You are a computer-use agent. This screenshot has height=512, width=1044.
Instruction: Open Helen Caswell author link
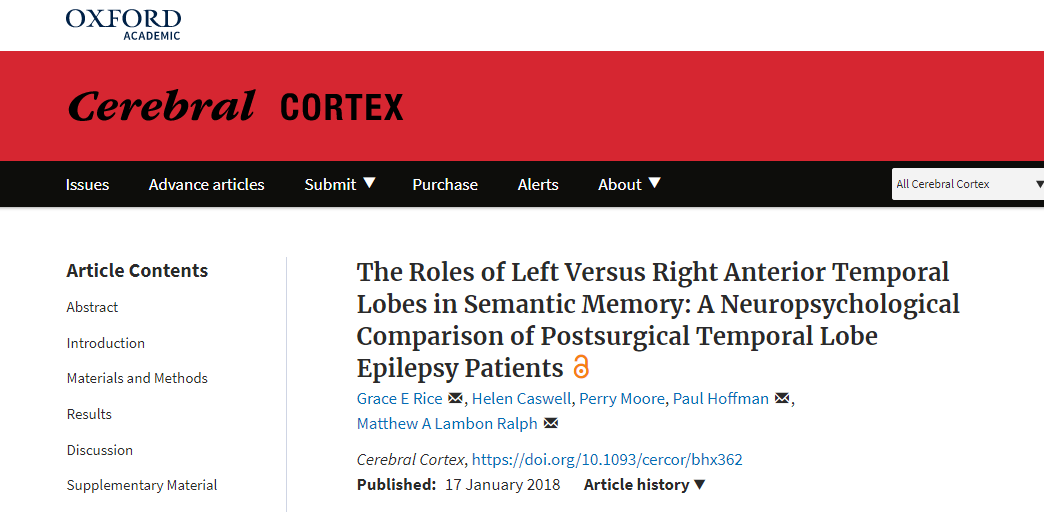point(521,398)
